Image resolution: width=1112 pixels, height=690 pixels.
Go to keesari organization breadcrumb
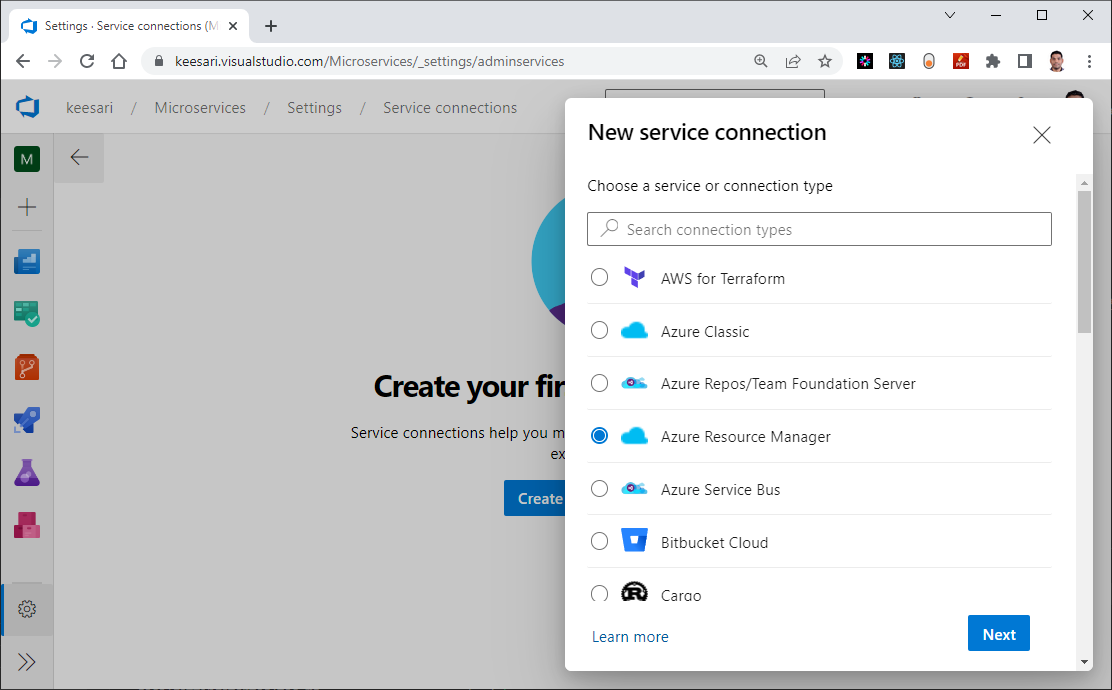89,108
